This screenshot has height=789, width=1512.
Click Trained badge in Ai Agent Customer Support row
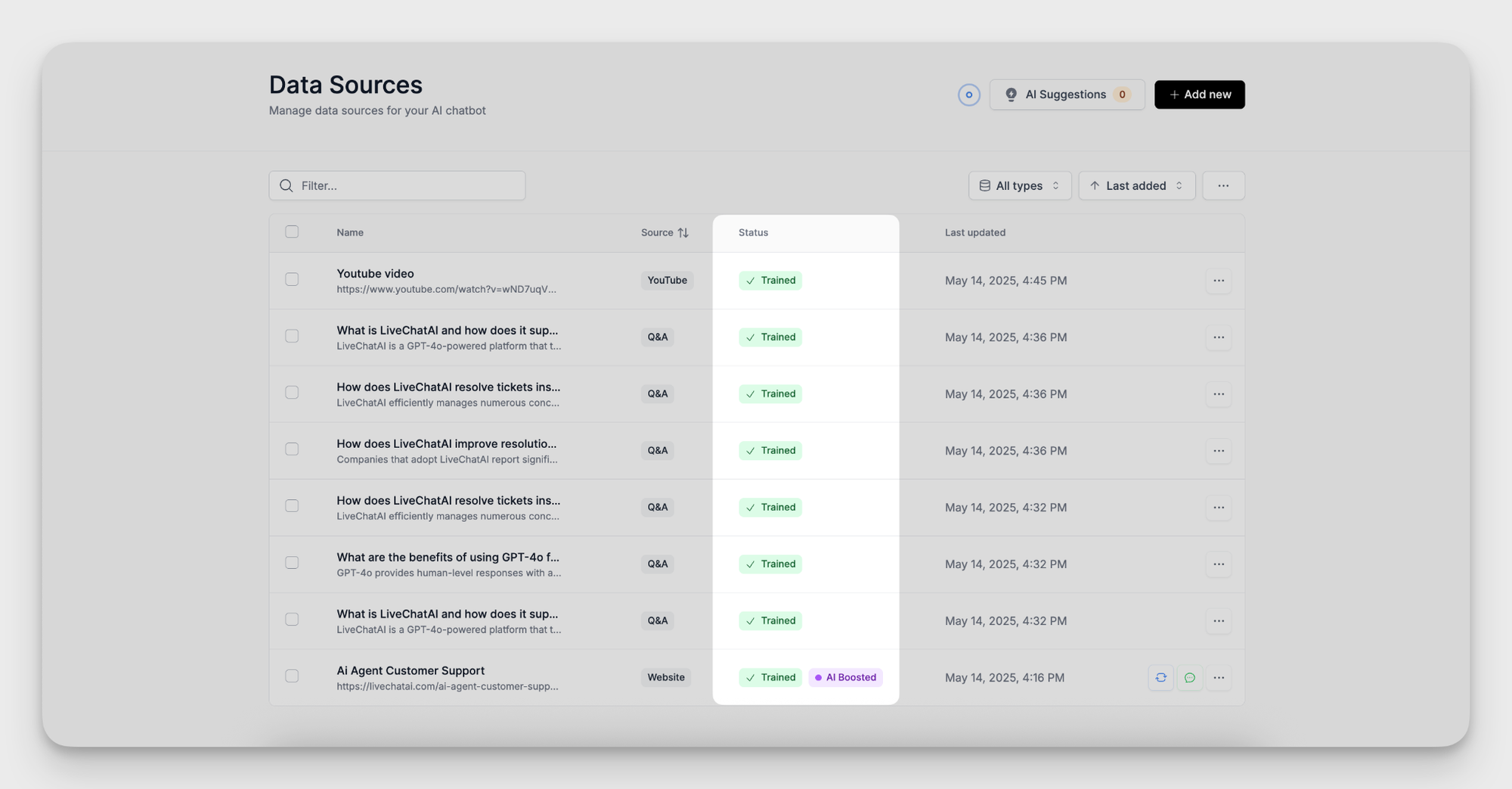(x=770, y=678)
